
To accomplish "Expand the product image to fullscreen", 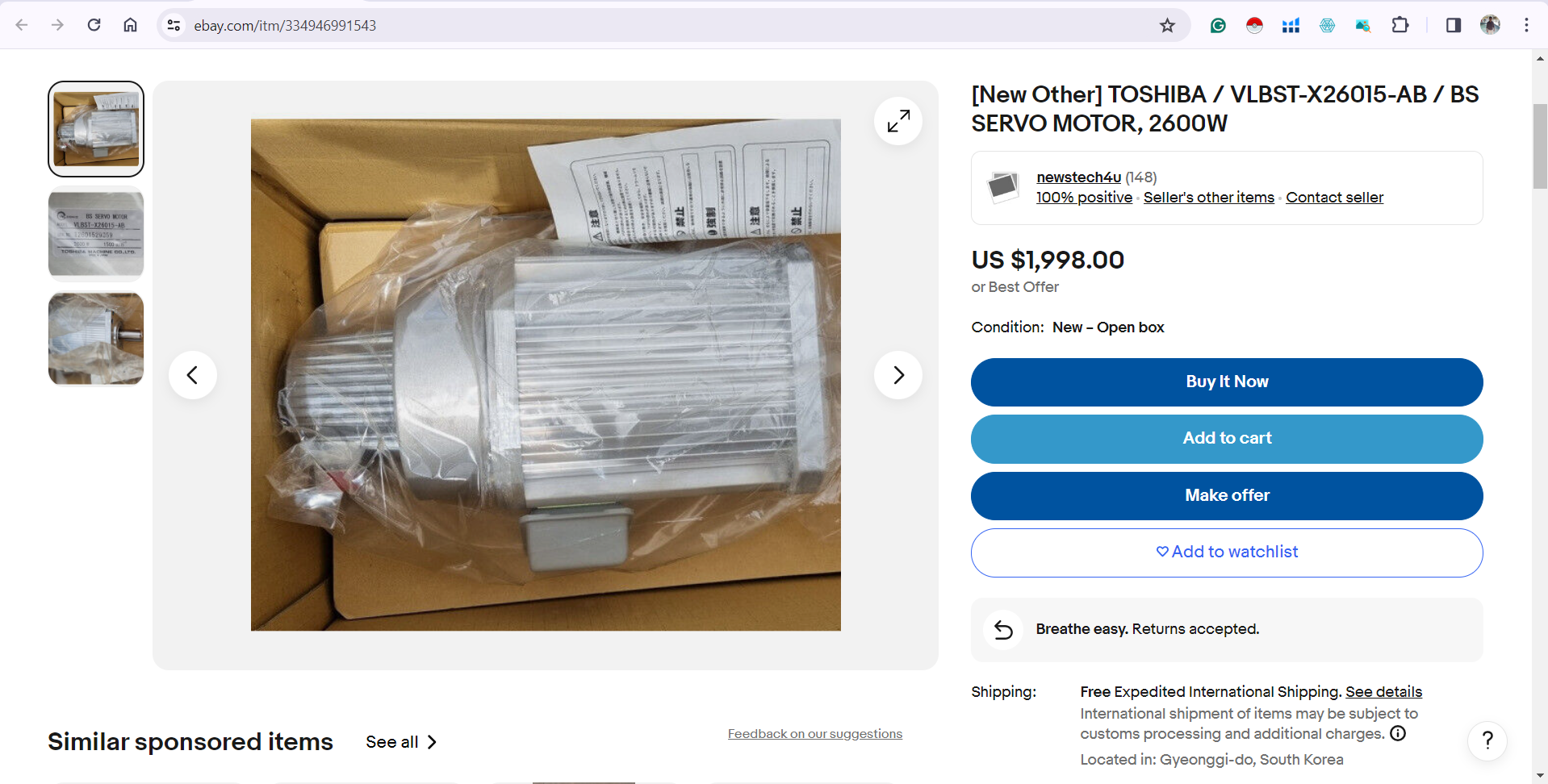I will click(x=897, y=121).
